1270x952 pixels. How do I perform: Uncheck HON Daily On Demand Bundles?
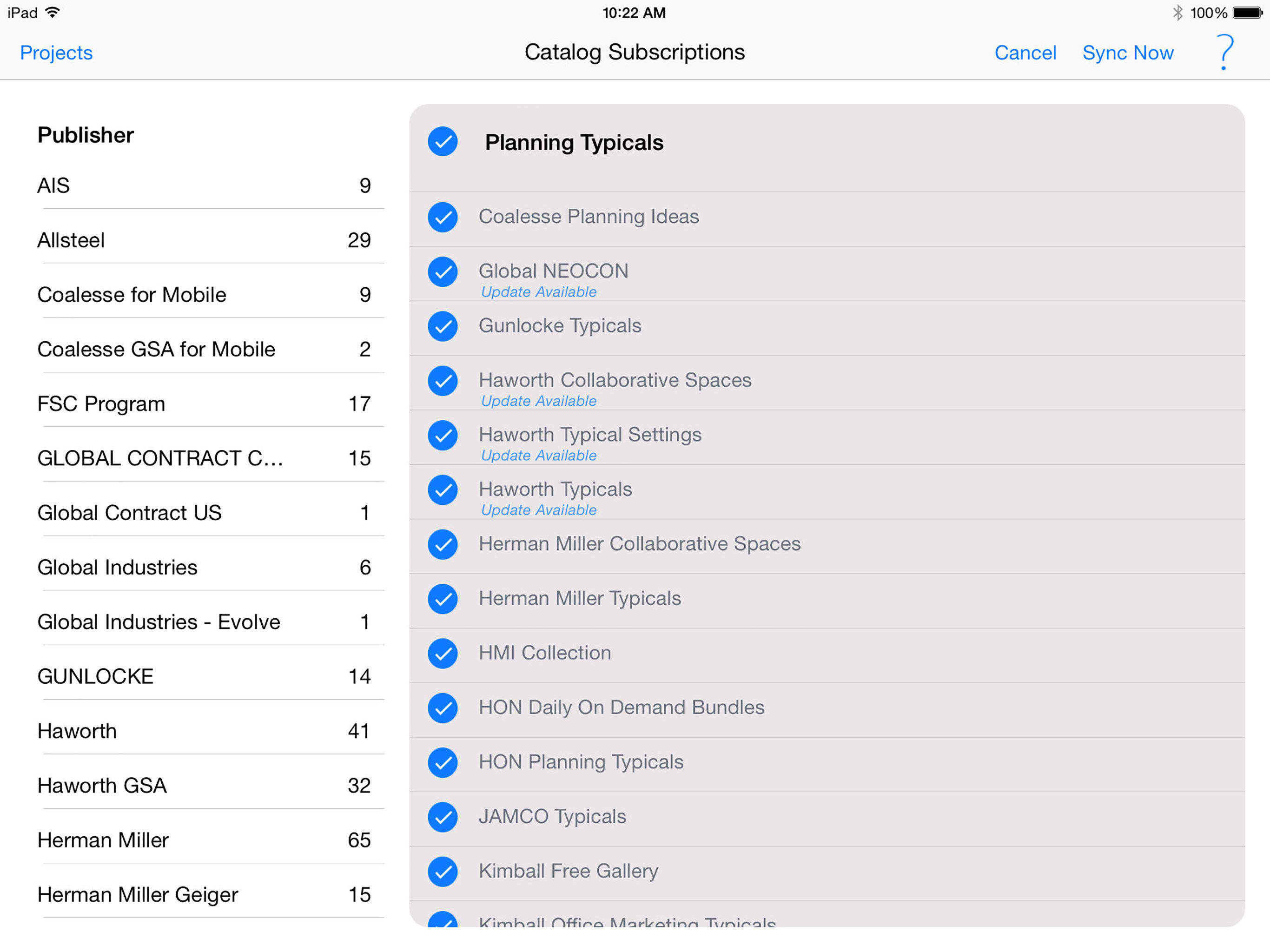[x=443, y=708]
